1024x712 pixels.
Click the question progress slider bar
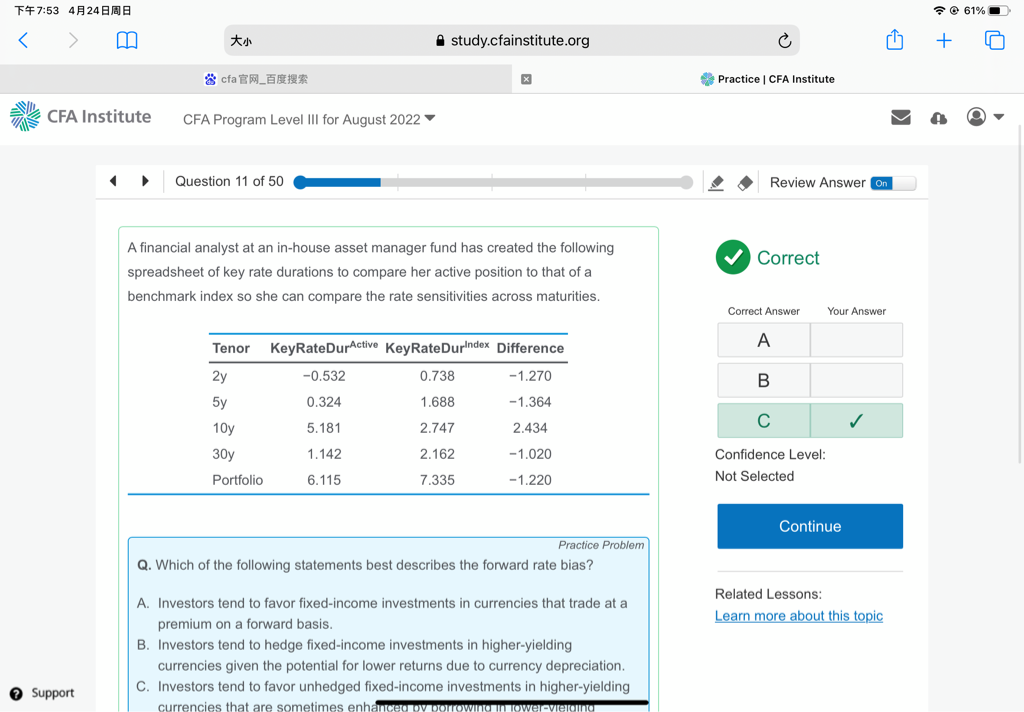(x=493, y=182)
